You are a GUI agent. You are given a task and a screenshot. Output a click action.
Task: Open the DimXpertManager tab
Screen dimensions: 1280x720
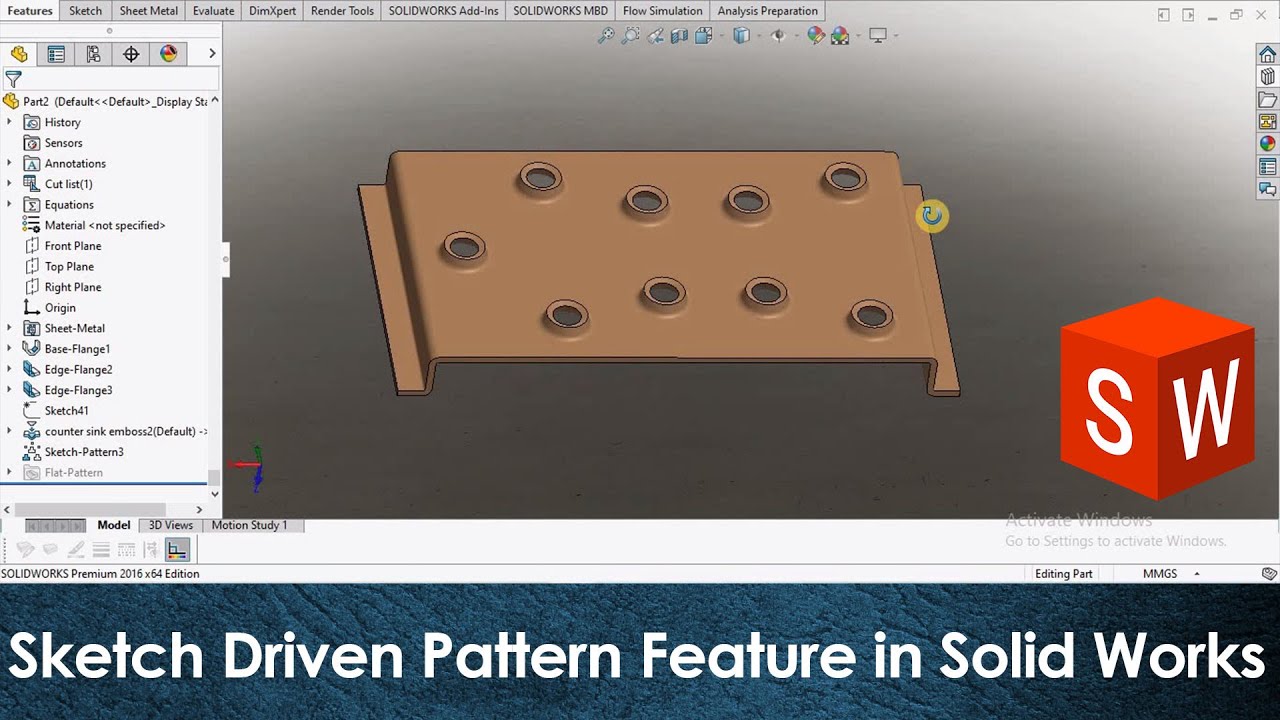click(131, 54)
